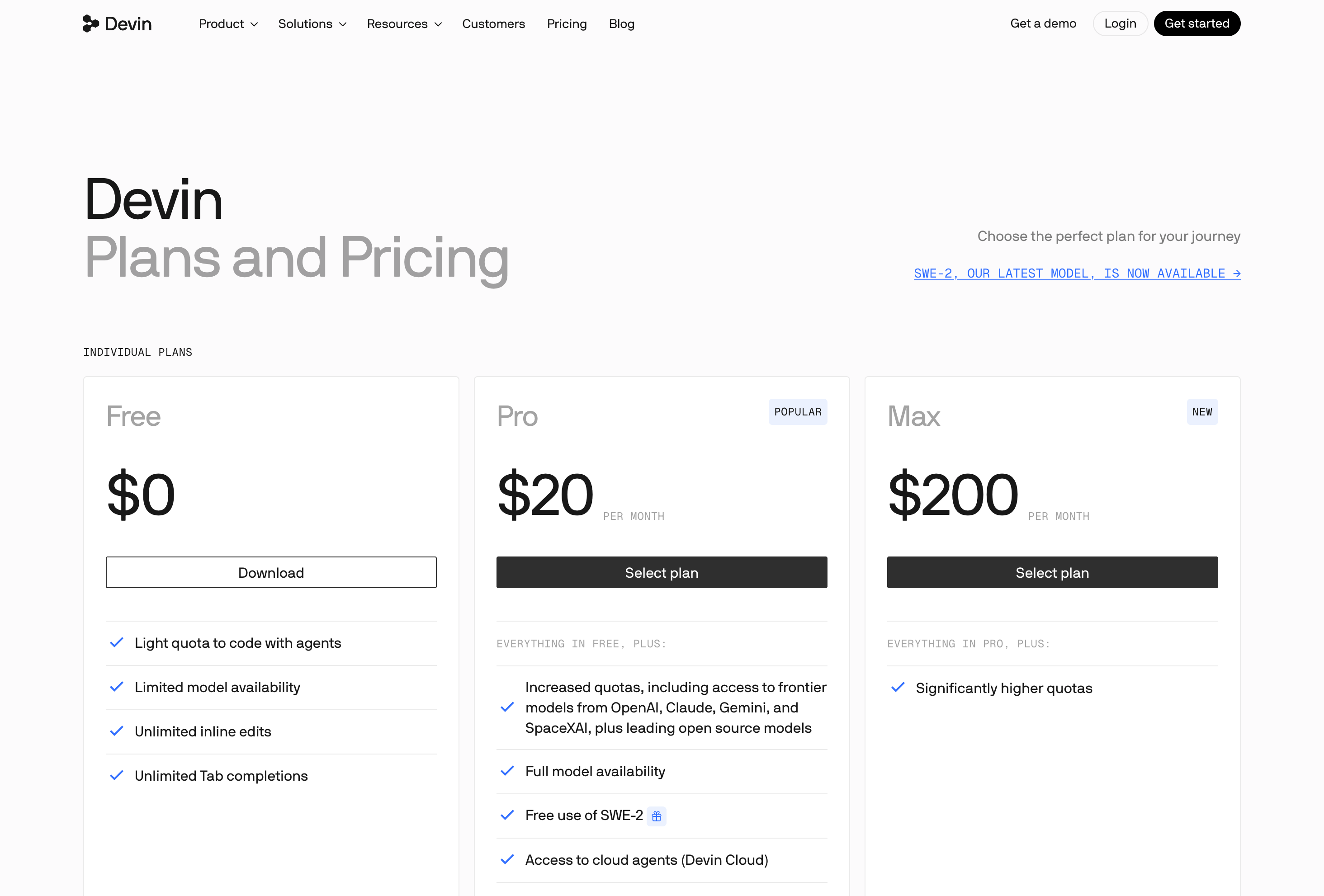Click the NEW badge on Max plan

(1202, 412)
